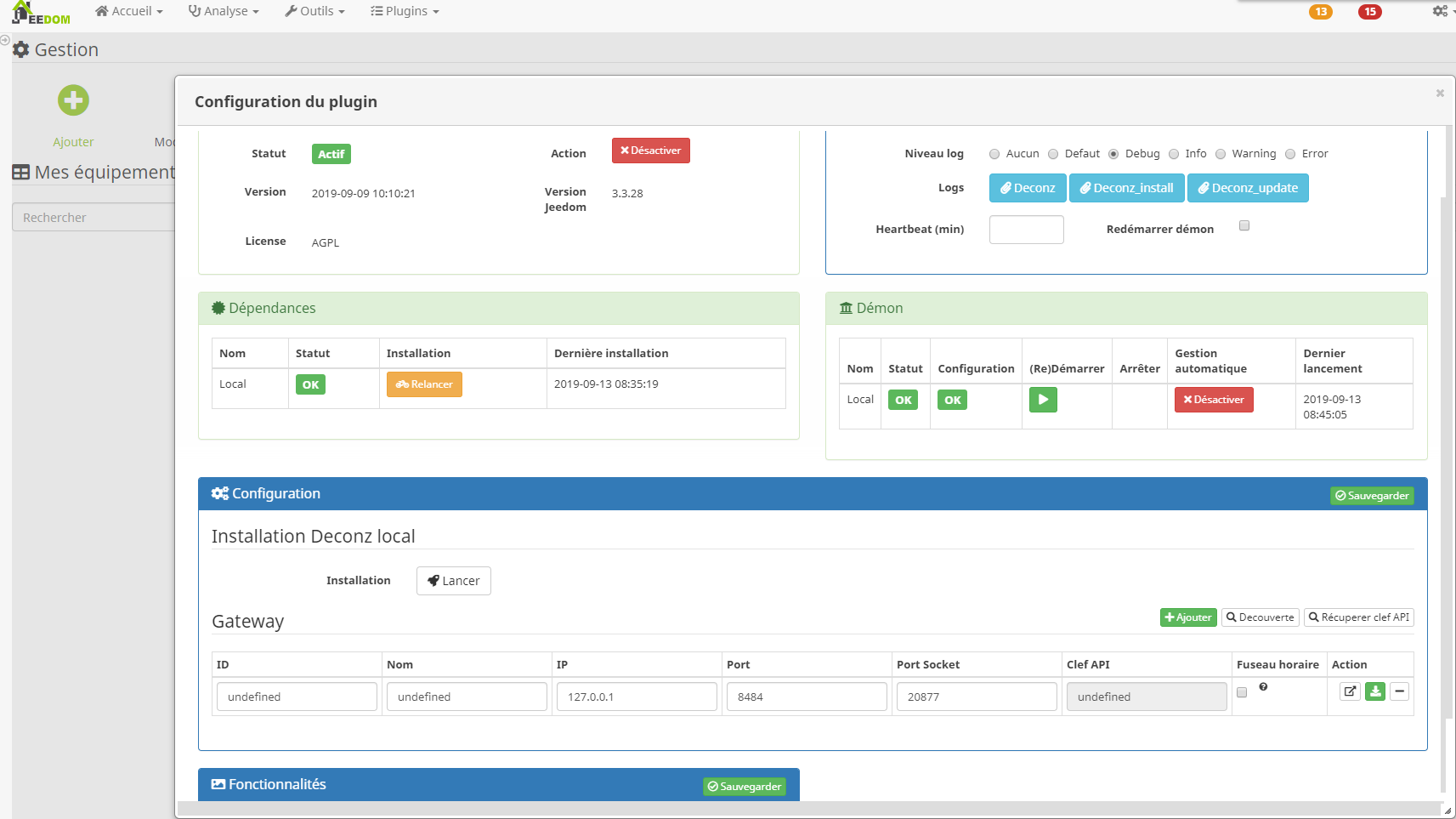Click the daemon Configuration OK badge

point(952,400)
